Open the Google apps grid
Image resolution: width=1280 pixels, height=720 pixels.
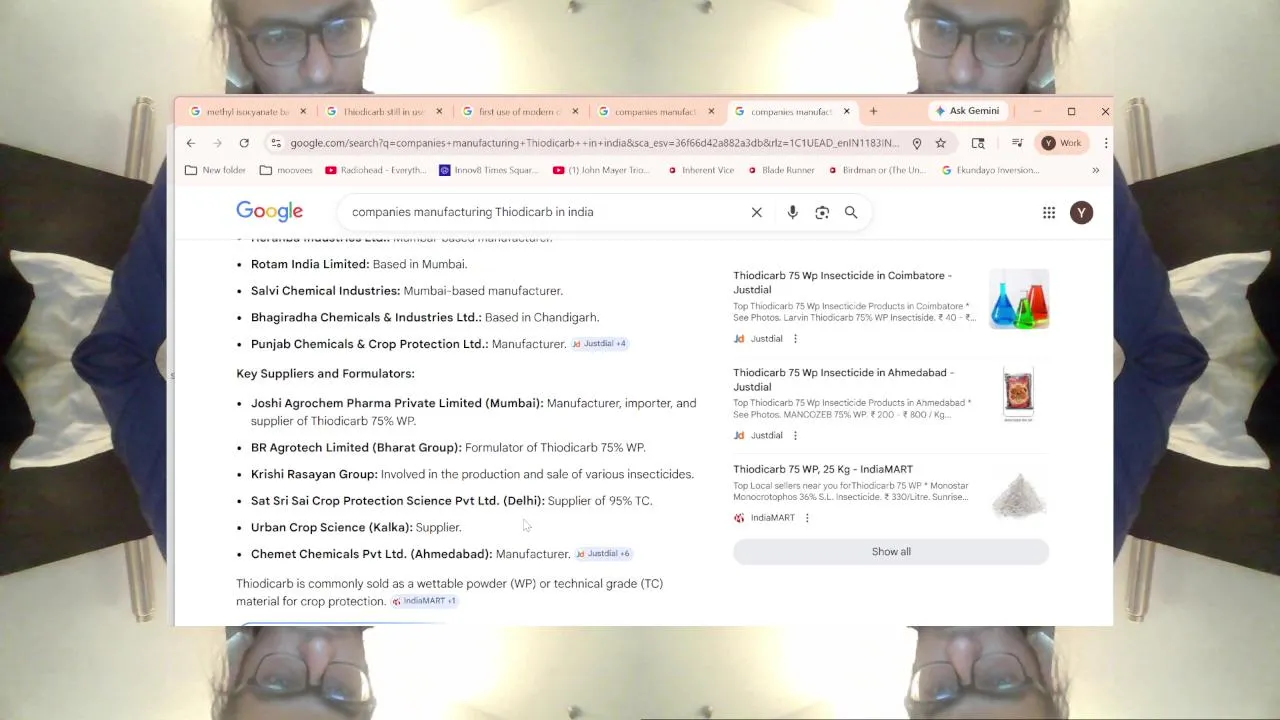pyautogui.click(x=1049, y=212)
